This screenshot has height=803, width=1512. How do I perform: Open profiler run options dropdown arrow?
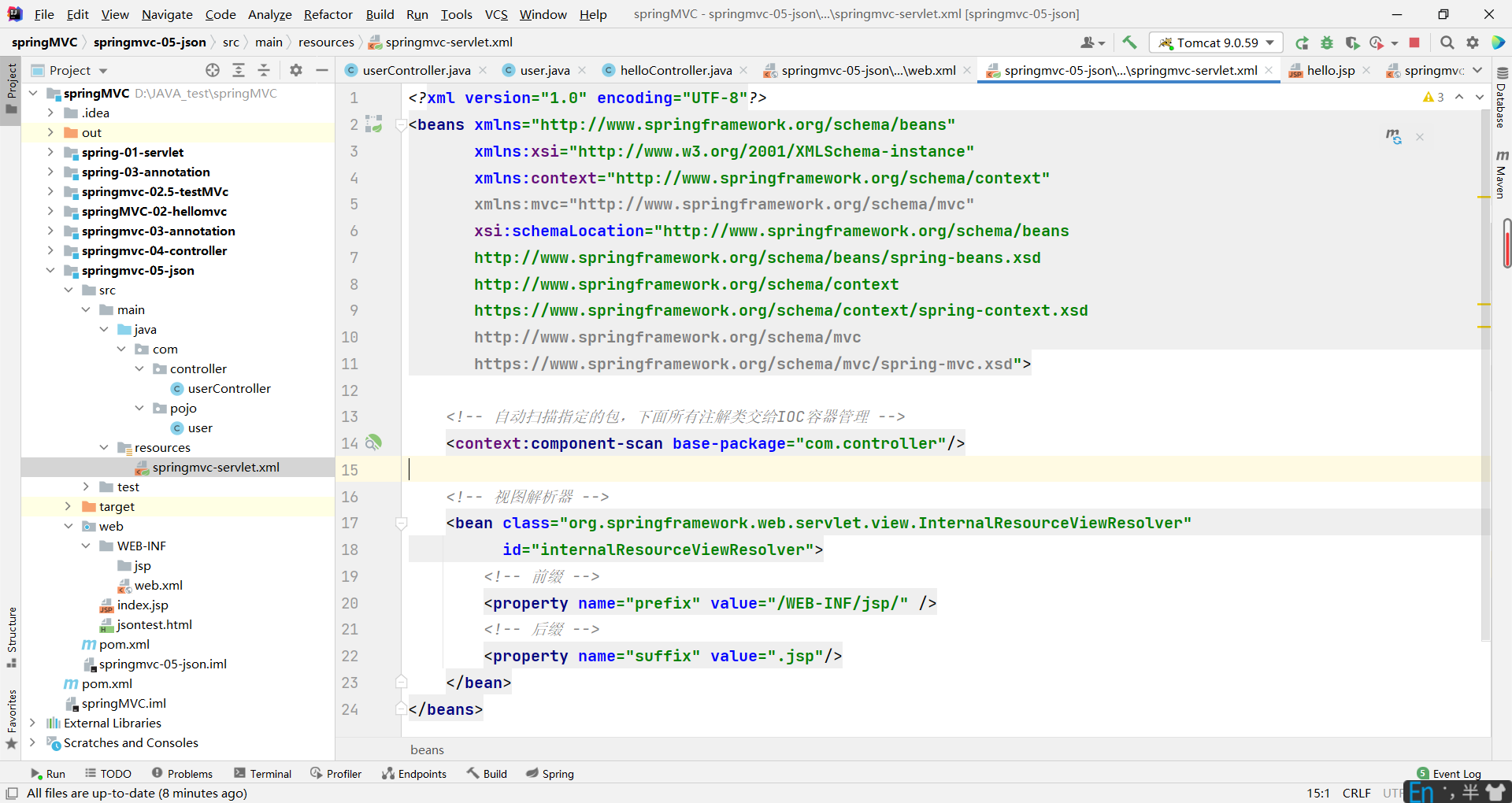click(1395, 43)
